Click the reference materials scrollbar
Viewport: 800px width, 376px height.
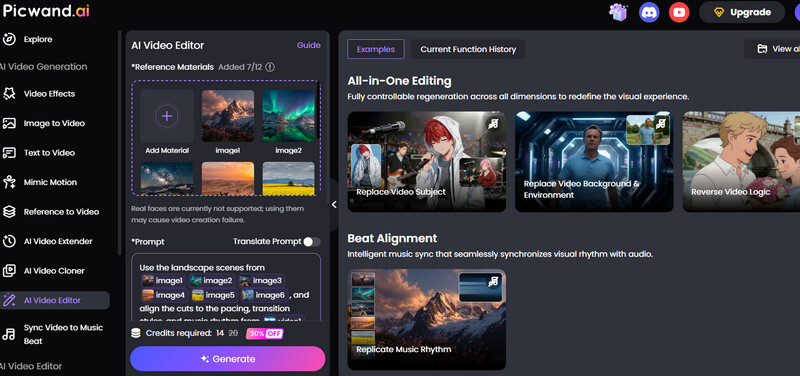(x=319, y=110)
